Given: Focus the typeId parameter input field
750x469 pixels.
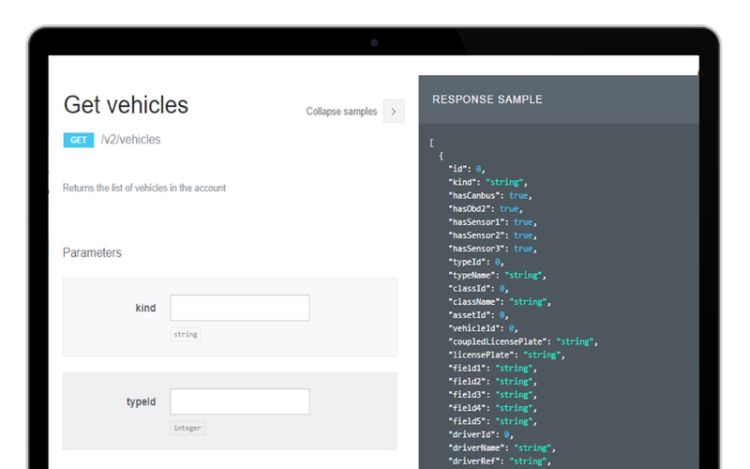Looking at the screenshot, I should 239,402.
